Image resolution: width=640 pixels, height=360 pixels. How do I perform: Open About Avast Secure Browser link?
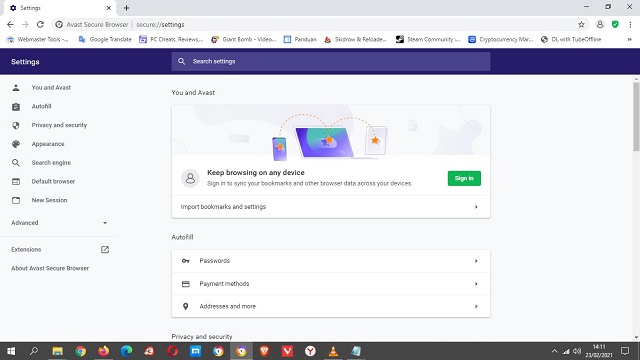pos(50,268)
